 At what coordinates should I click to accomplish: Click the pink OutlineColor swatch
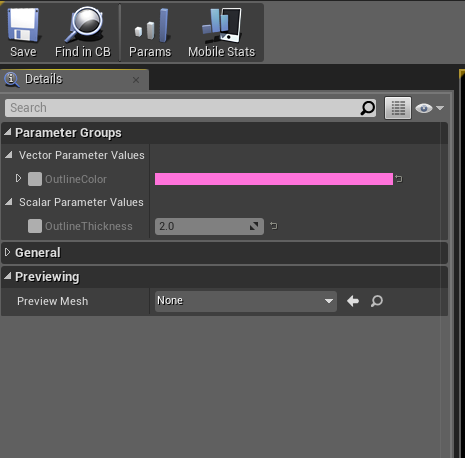tap(274, 179)
